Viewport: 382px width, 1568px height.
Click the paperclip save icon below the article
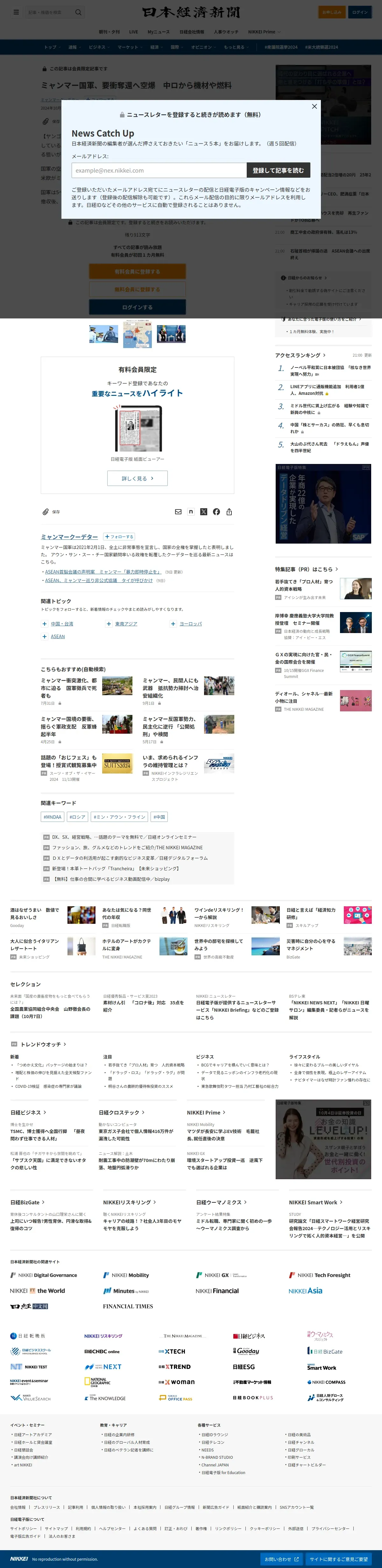point(46,512)
